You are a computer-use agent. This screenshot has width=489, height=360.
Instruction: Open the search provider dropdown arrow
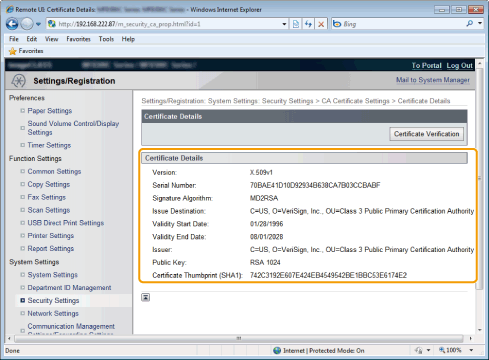480,24
